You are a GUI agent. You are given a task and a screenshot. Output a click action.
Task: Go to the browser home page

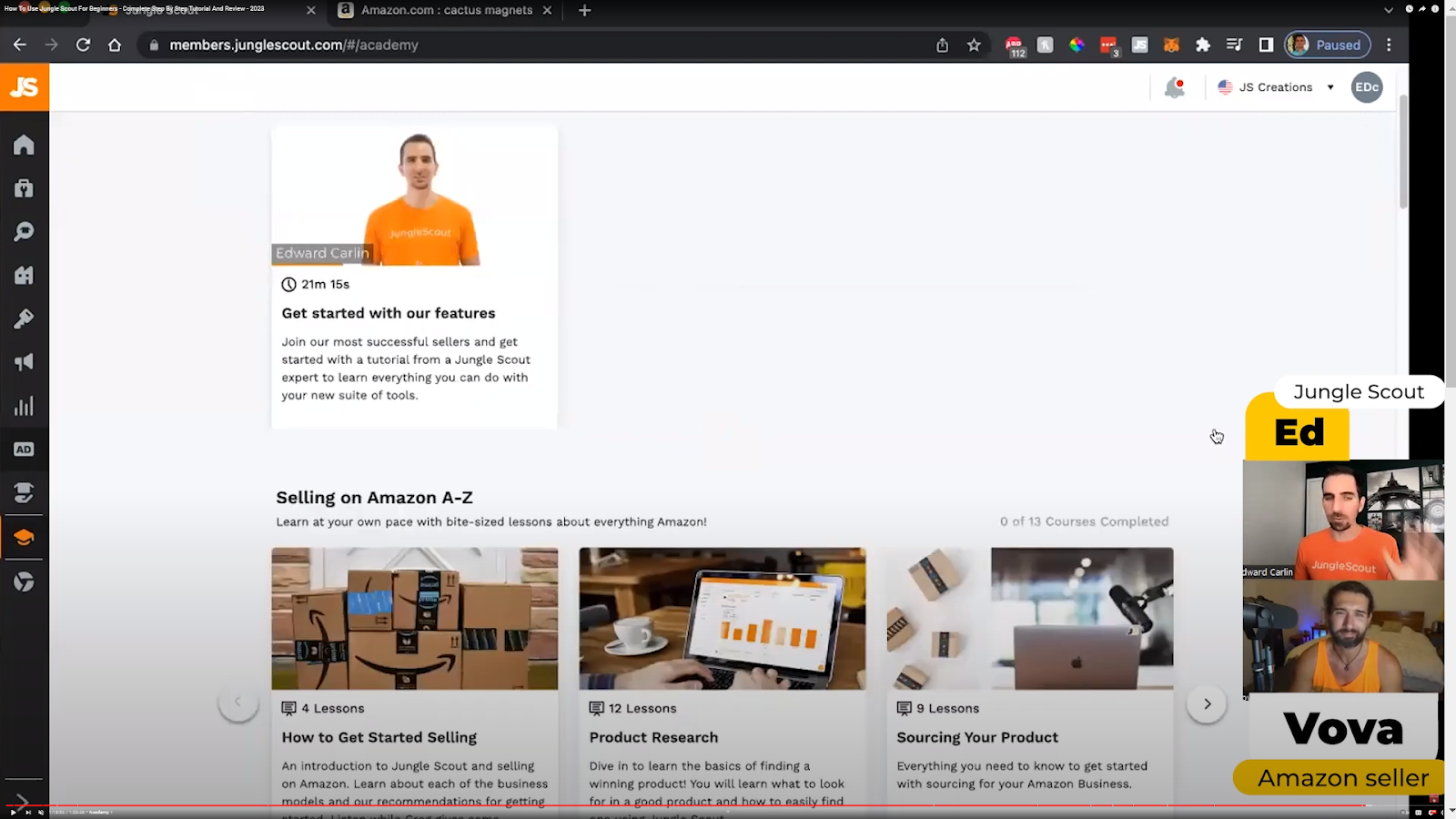115,45
